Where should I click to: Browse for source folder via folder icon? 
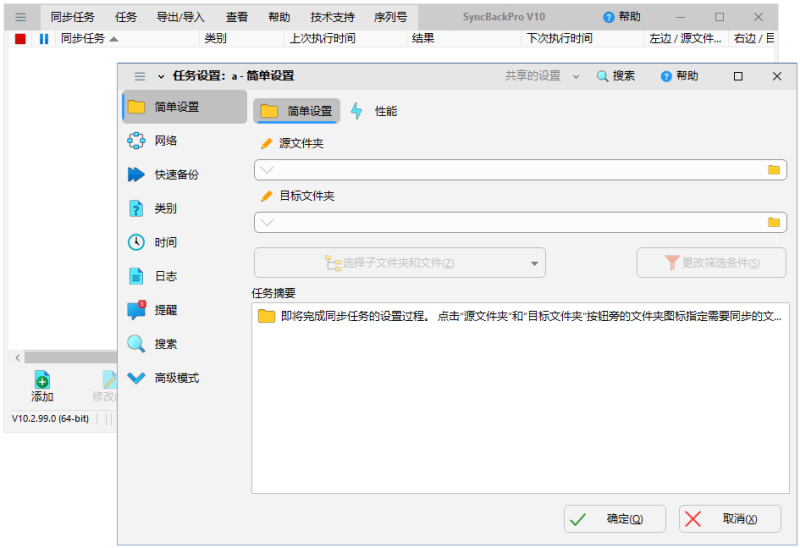coord(774,170)
